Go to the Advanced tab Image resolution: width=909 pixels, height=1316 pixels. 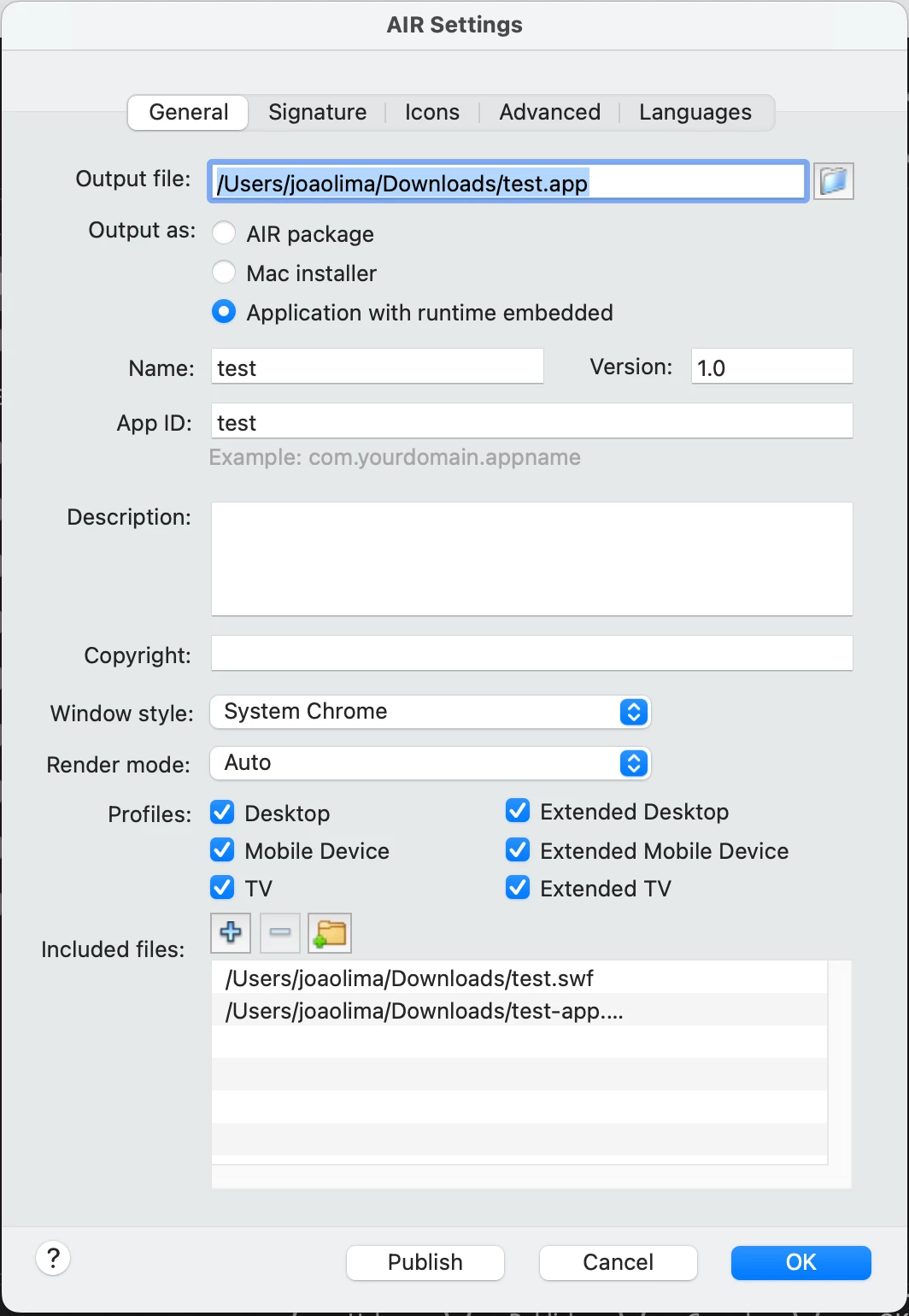coord(549,112)
